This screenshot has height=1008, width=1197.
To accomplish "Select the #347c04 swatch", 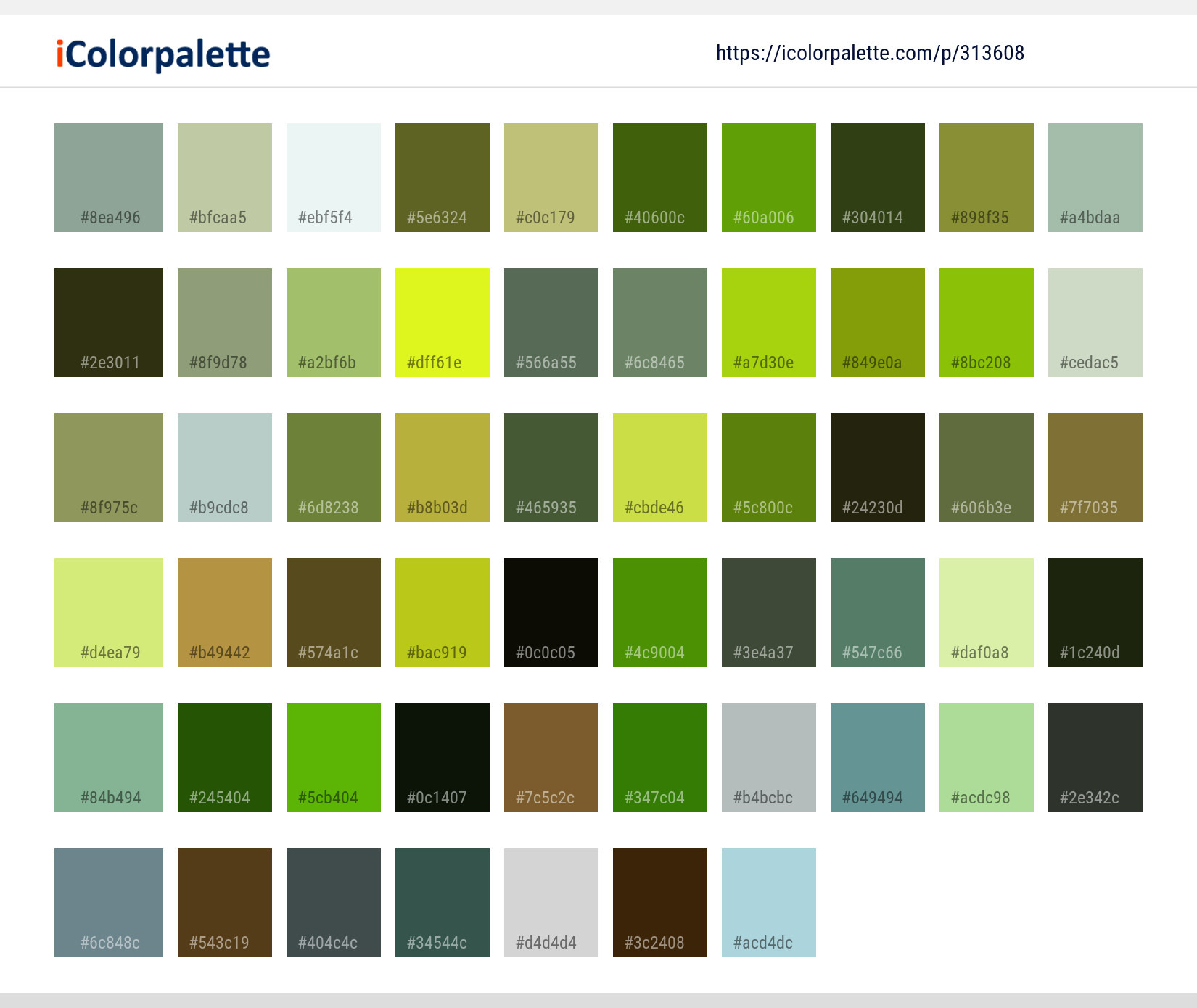I will pyautogui.click(x=660, y=758).
